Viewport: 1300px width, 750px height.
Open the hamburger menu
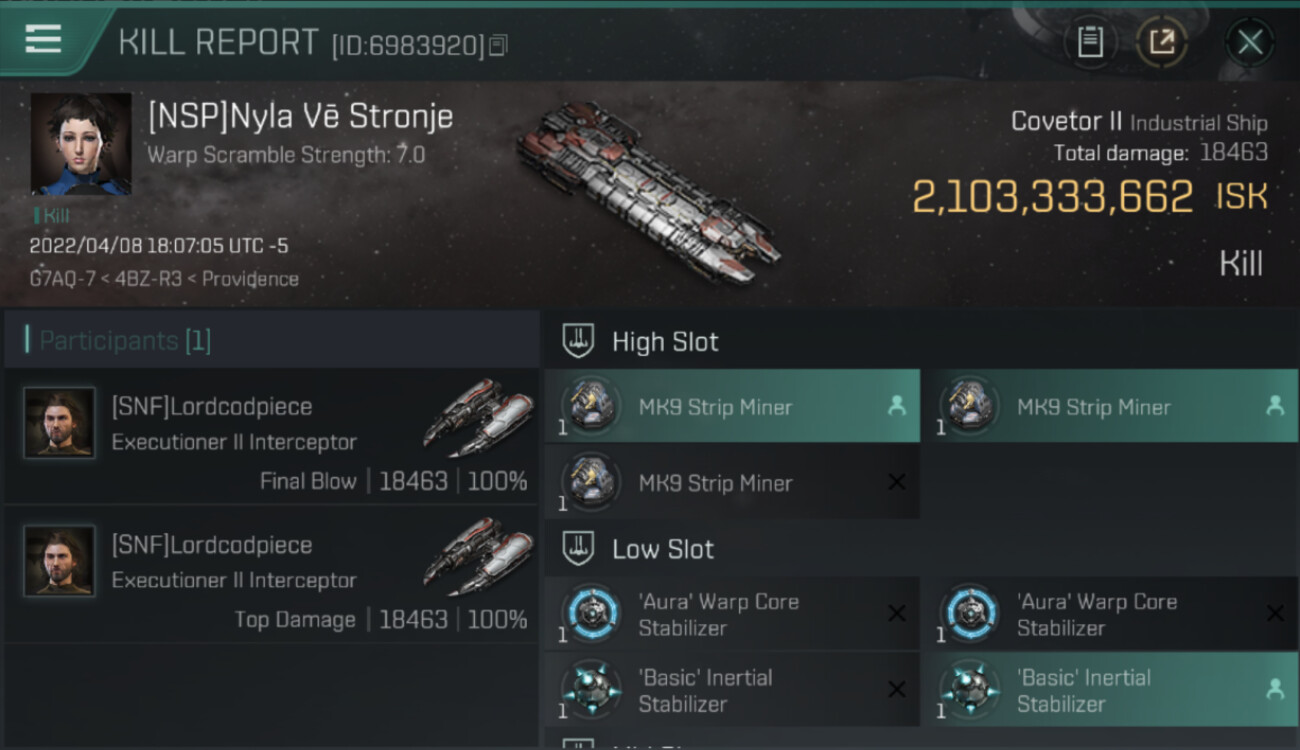[43, 39]
